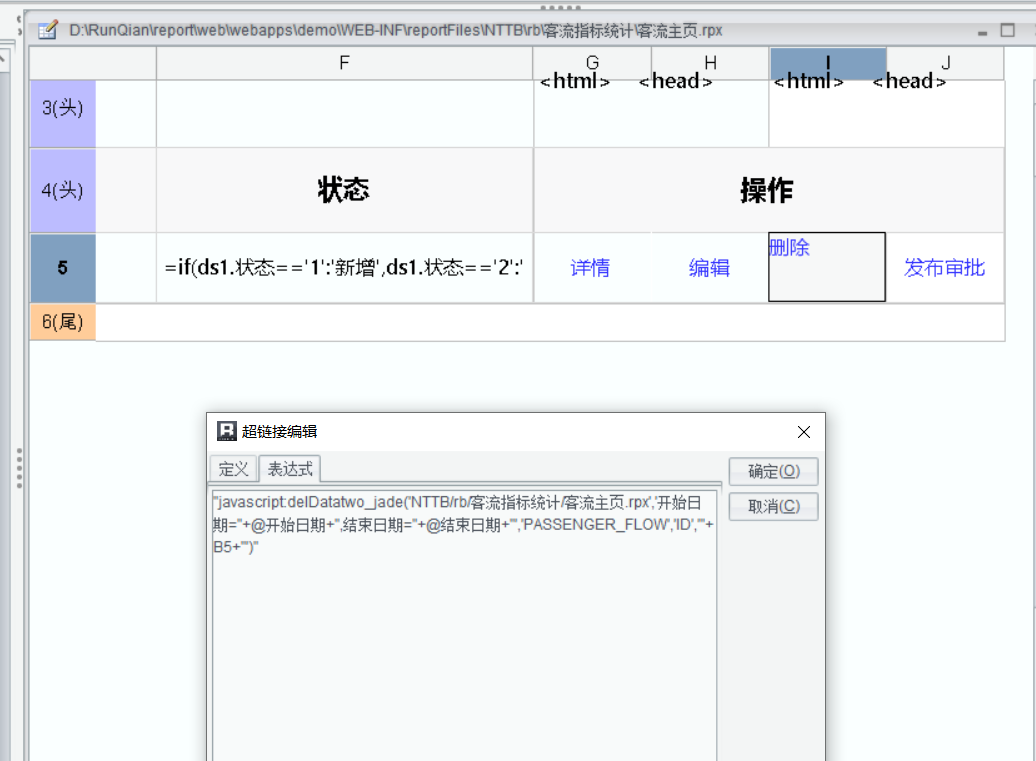The width and height of the screenshot is (1036, 761).
Task: Close the 超链接编辑 dialog
Action: click(x=804, y=432)
